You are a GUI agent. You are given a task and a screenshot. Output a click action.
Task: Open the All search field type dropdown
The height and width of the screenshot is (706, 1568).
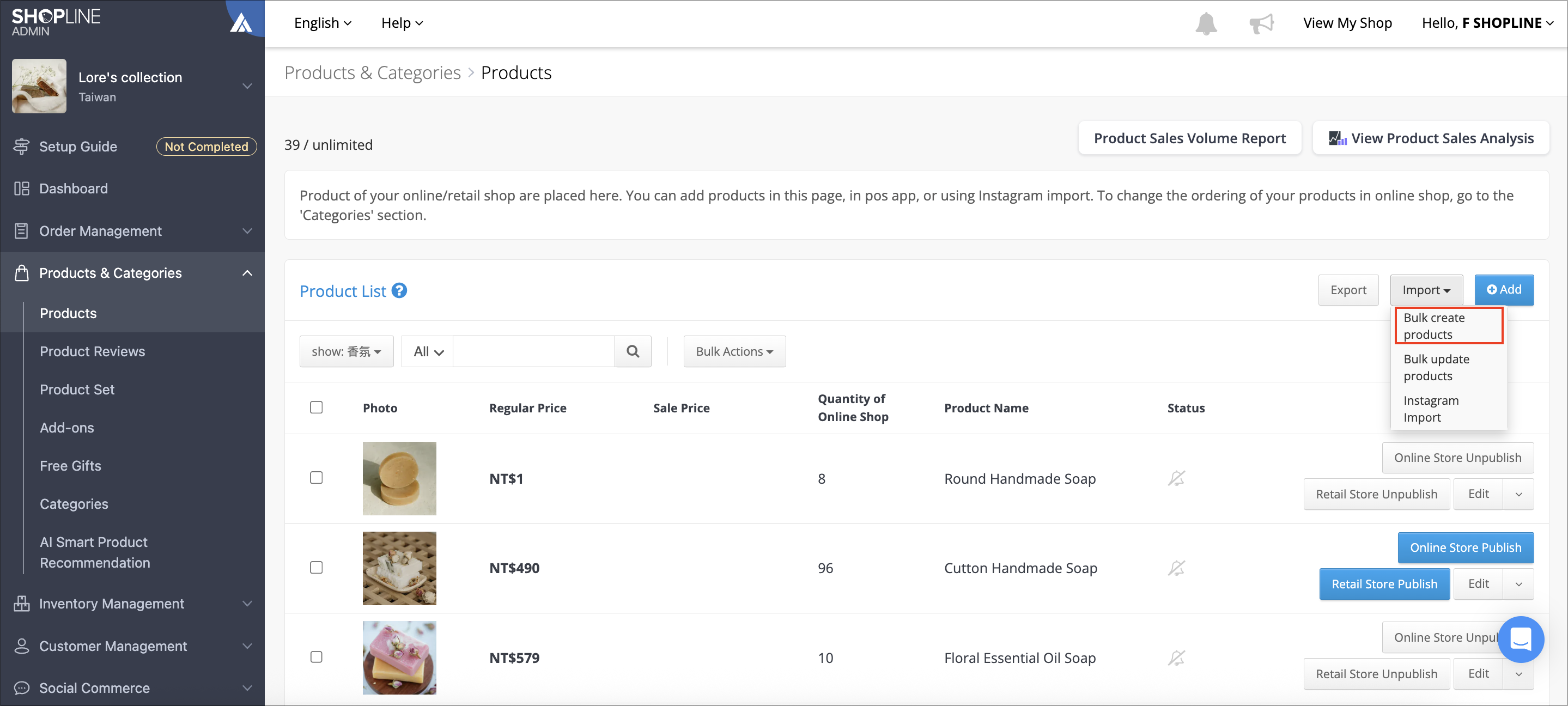click(427, 351)
